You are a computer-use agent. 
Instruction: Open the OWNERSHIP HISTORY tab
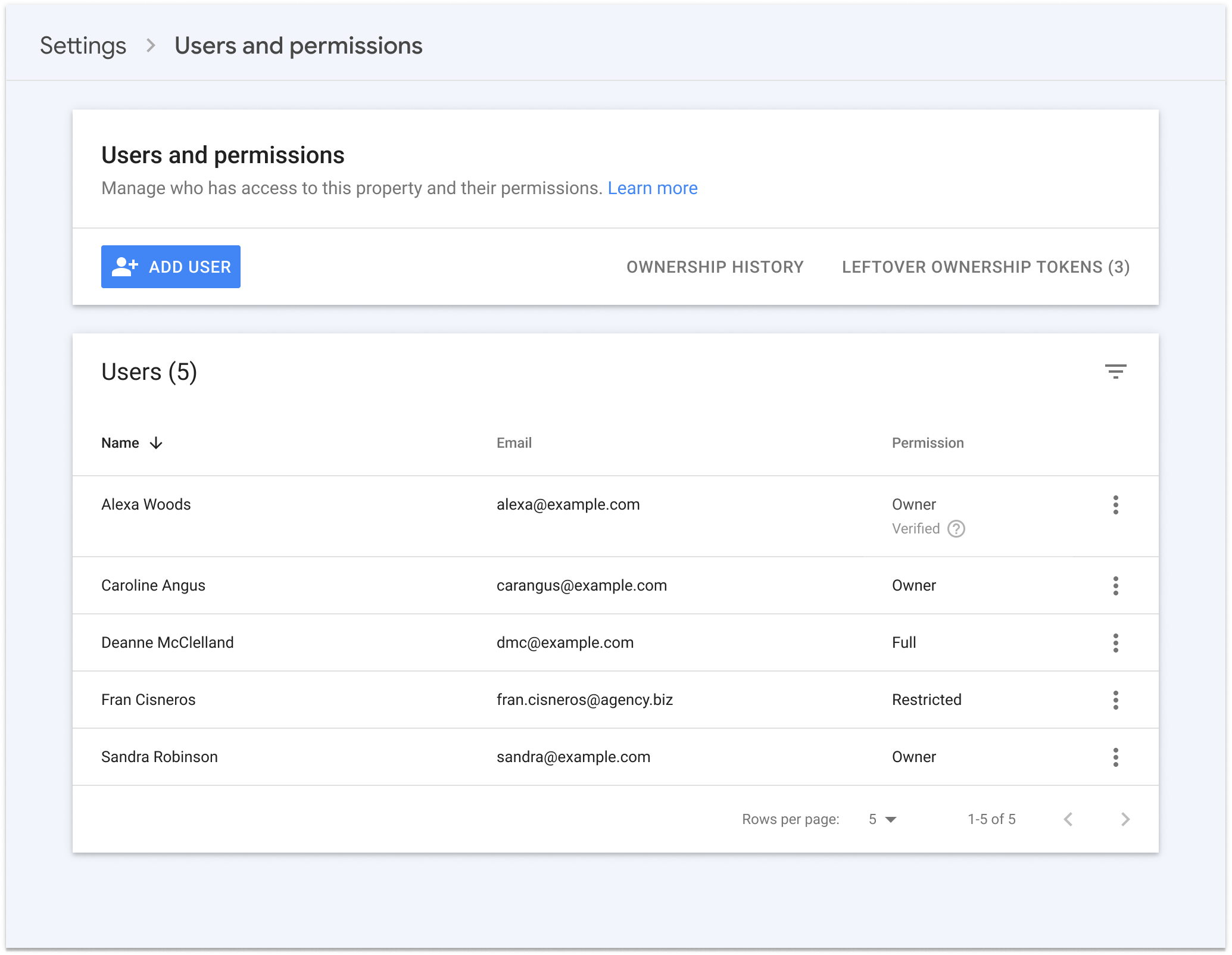point(715,267)
